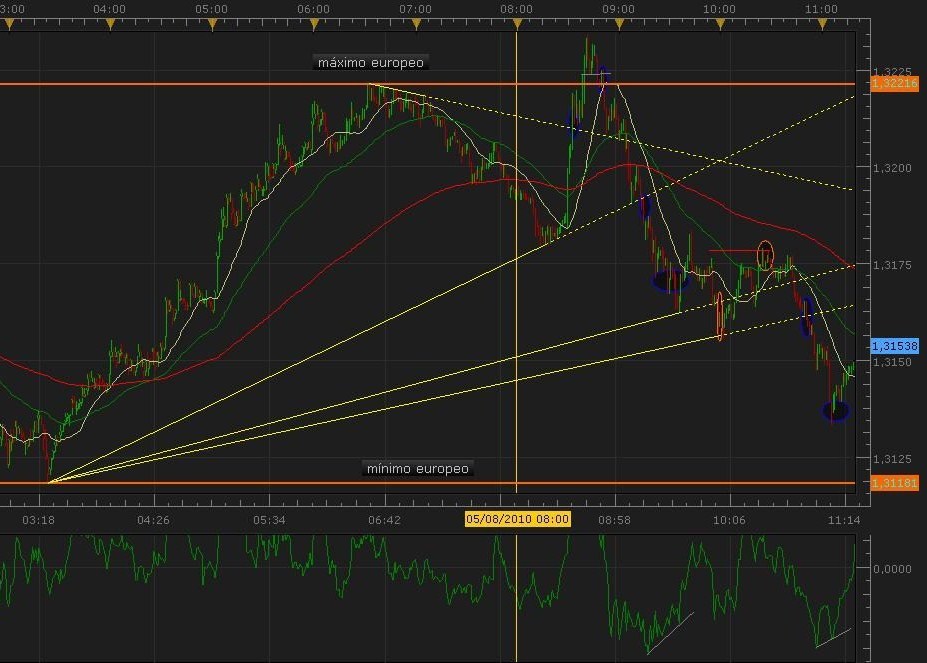The image size is (927, 663).
Task: Click the 05:34 bottom time label
Action: point(269,520)
